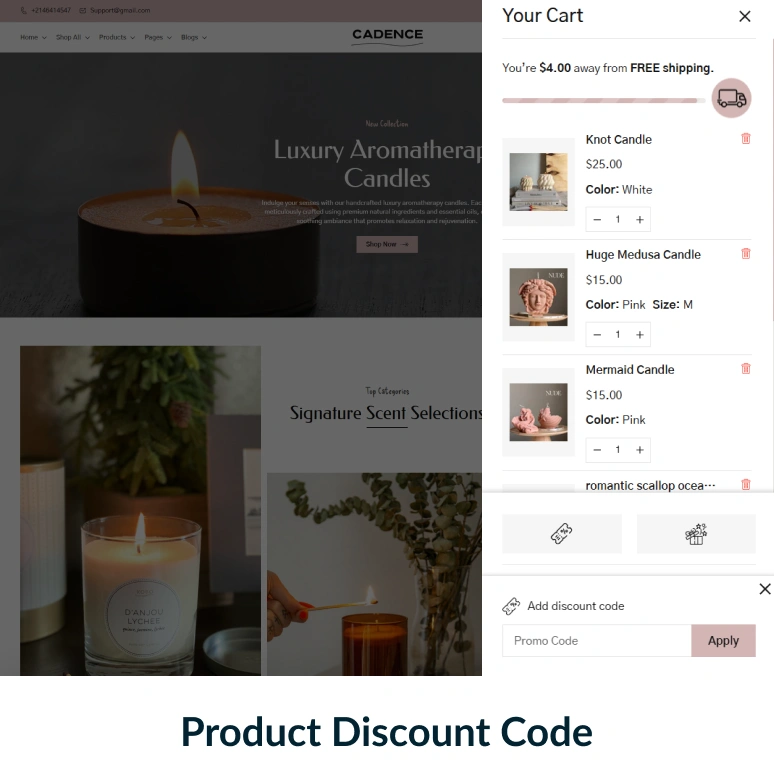Open the Pages menu
This screenshot has width=774, height=784.
[x=158, y=37]
